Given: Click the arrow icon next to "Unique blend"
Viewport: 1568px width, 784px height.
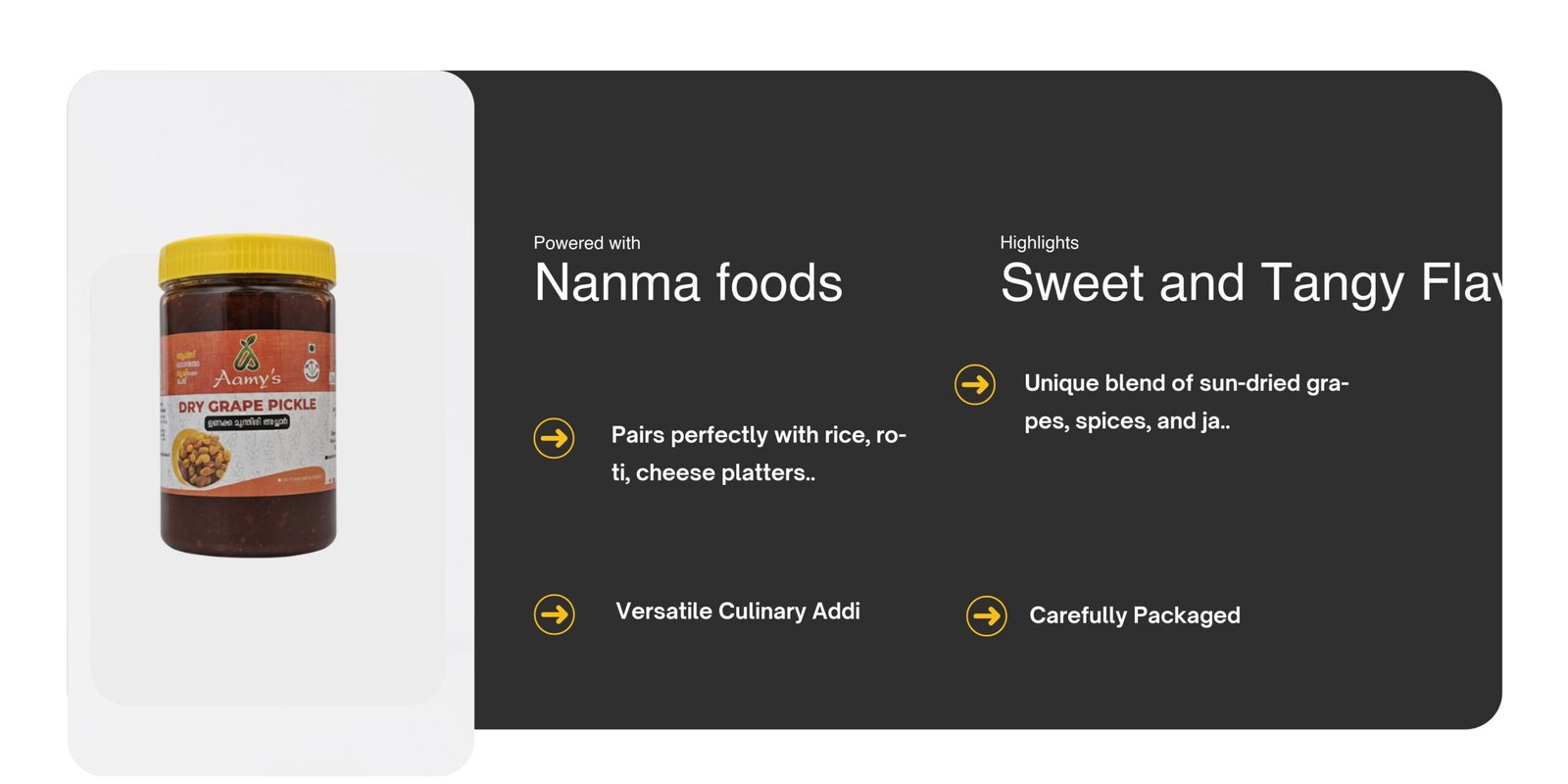Looking at the screenshot, I should [974, 384].
